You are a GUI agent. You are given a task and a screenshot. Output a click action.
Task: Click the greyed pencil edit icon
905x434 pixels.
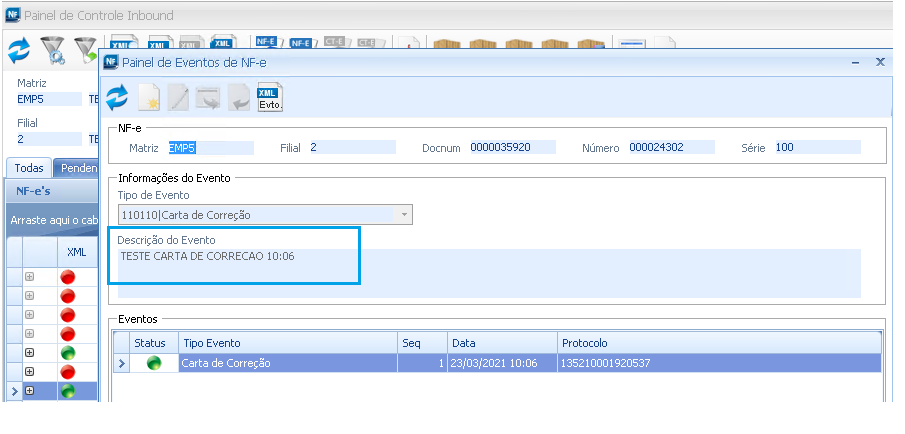click(x=178, y=98)
